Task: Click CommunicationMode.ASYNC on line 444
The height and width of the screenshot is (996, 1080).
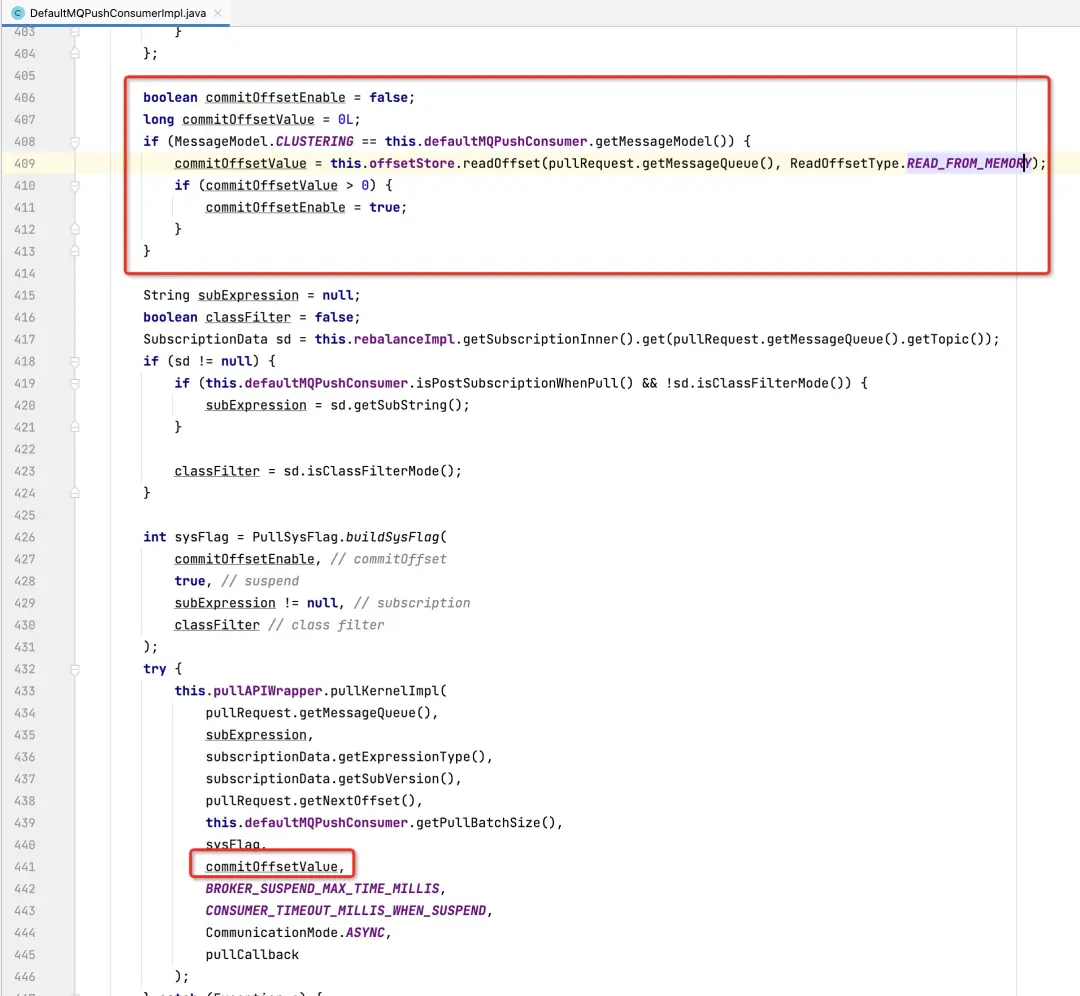Action: (x=295, y=933)
